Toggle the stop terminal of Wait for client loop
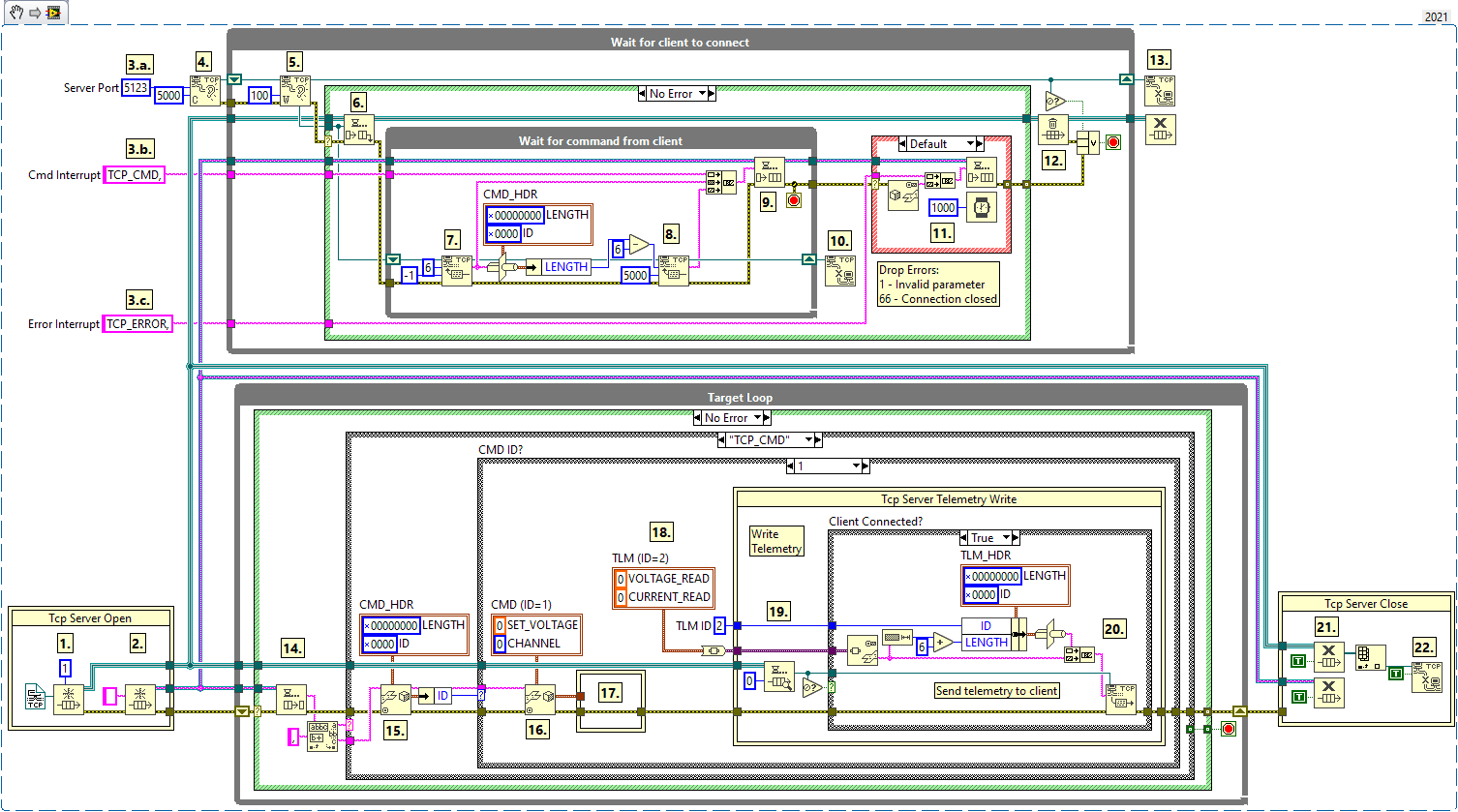The height and width of the screenshot is (812, 1458). click(1112, 142)
